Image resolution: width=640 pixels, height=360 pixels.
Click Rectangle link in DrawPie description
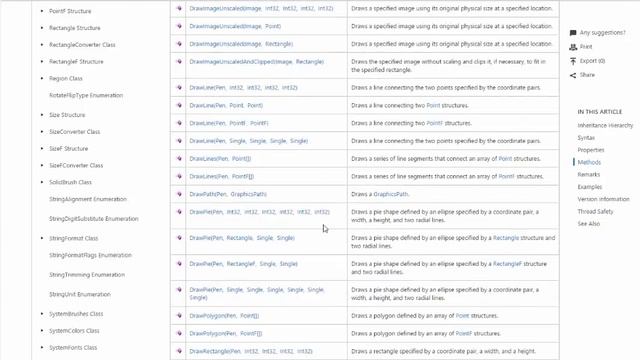(x=506, y=238)
